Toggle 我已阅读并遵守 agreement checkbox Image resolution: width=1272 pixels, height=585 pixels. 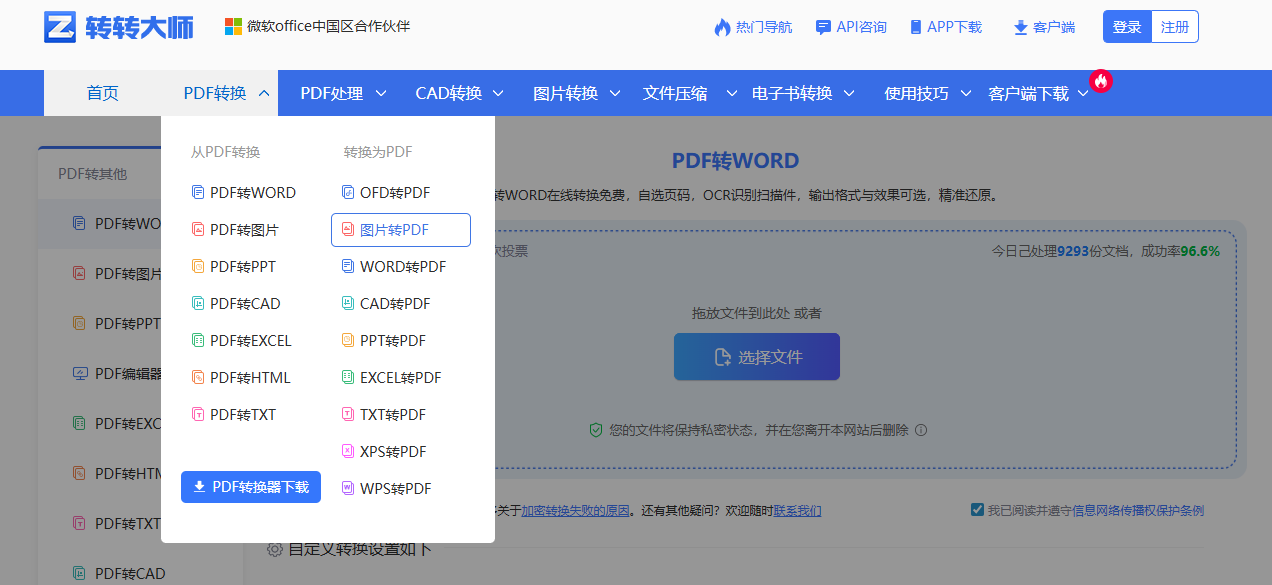[x=977, y=510]
